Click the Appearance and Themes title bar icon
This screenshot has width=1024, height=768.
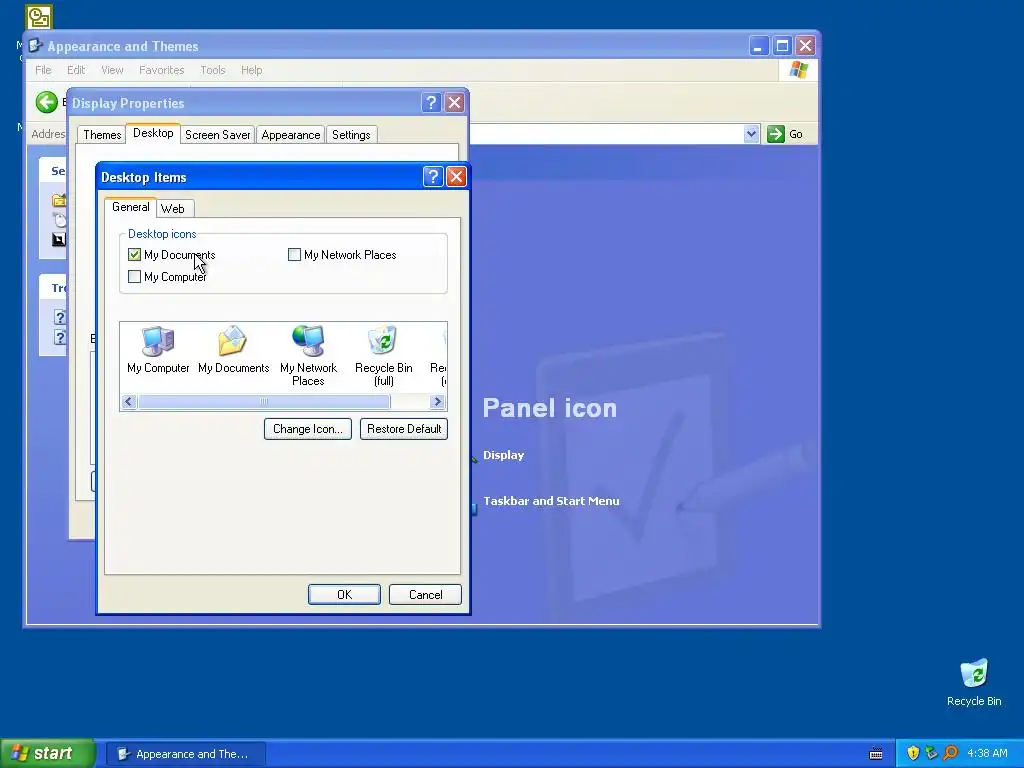click(x=36, y=46)
